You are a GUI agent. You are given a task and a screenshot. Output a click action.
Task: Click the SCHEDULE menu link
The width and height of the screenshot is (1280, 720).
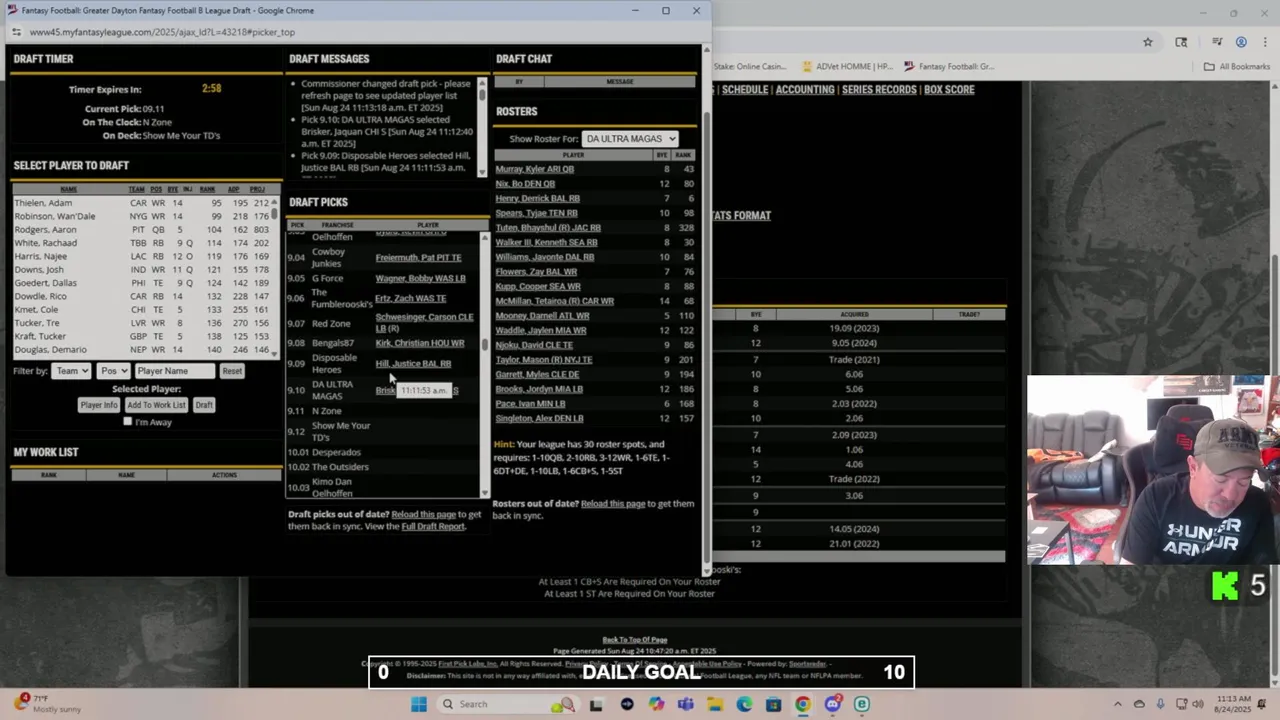coord(745,90)
